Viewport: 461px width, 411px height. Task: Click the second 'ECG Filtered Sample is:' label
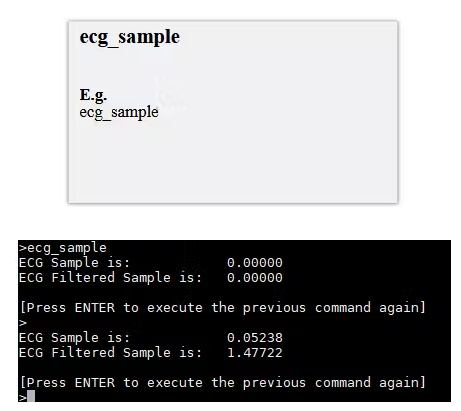(110, 353)
